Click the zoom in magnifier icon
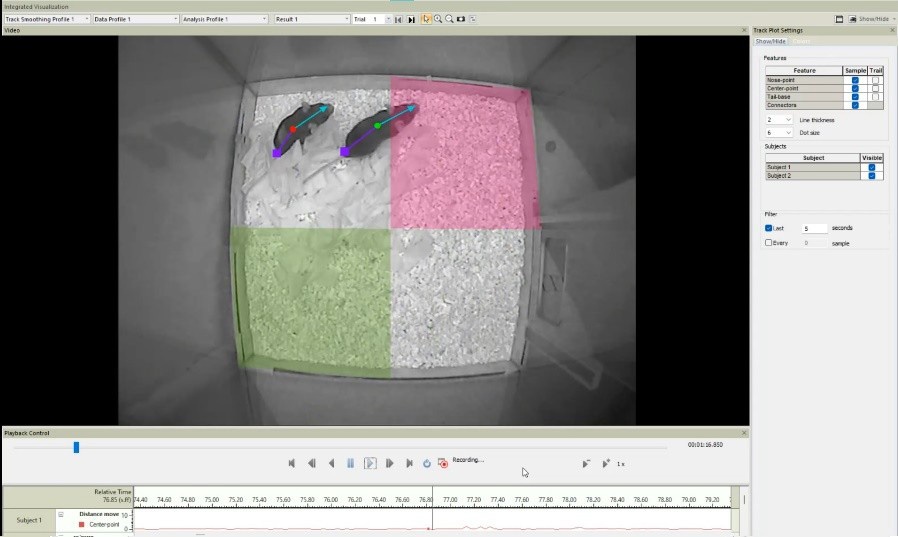 click(438, 19)
